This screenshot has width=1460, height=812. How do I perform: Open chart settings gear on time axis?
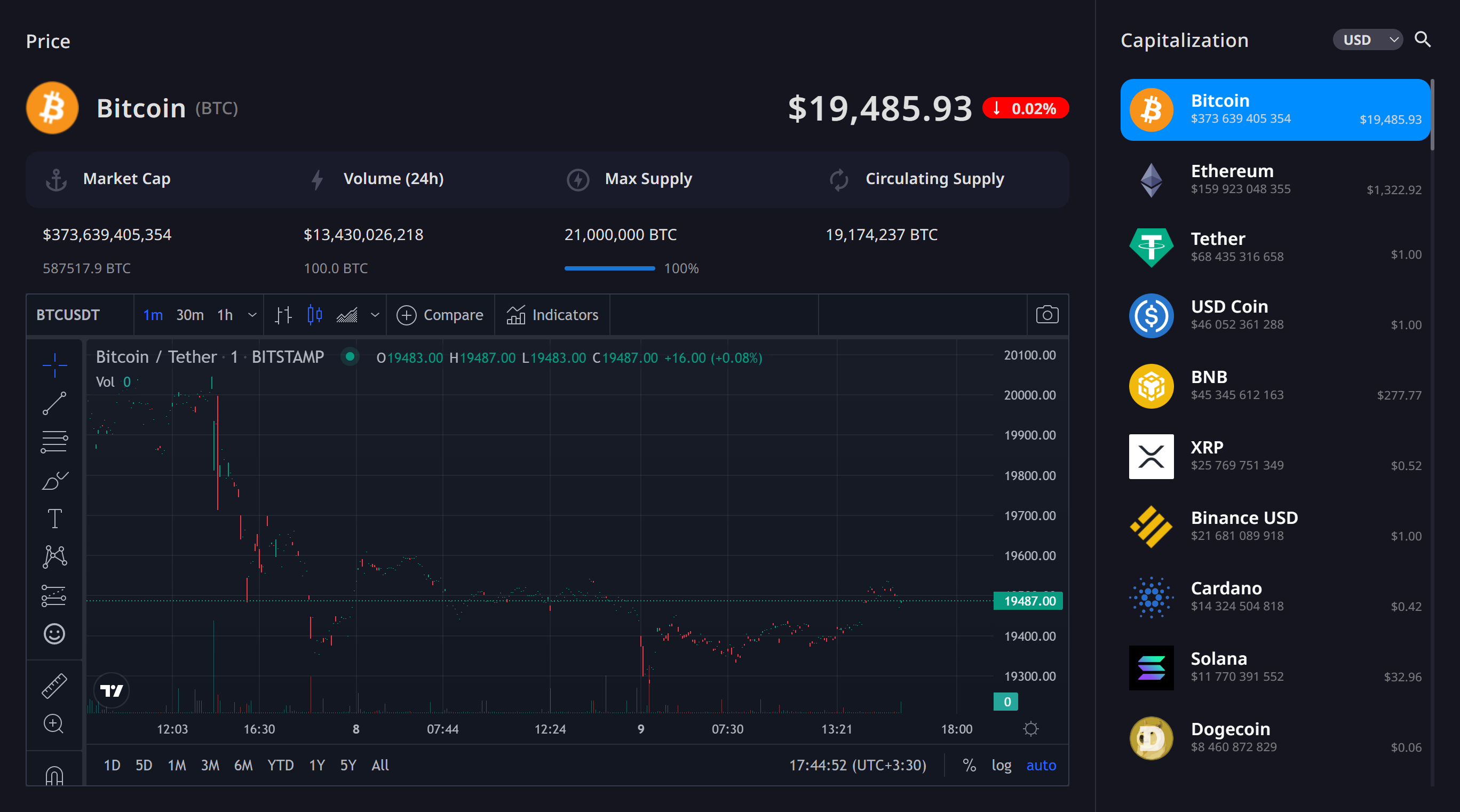coord(1031,729)
